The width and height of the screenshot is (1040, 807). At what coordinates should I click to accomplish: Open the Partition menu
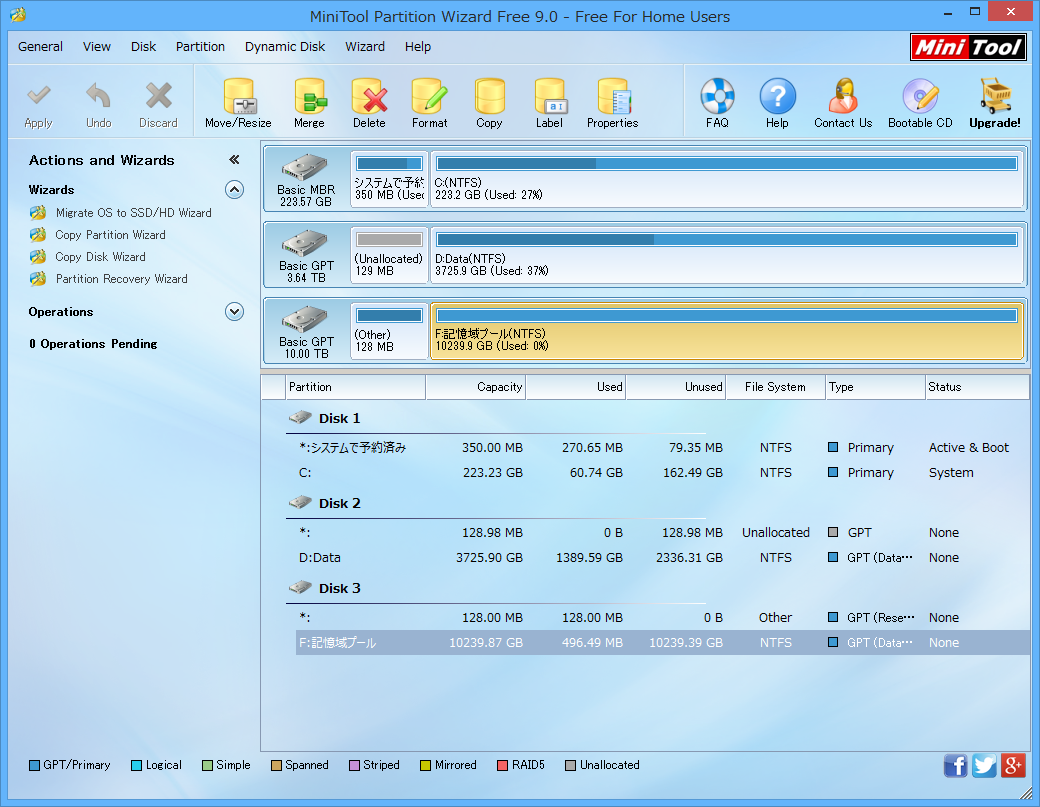[200, 46]
